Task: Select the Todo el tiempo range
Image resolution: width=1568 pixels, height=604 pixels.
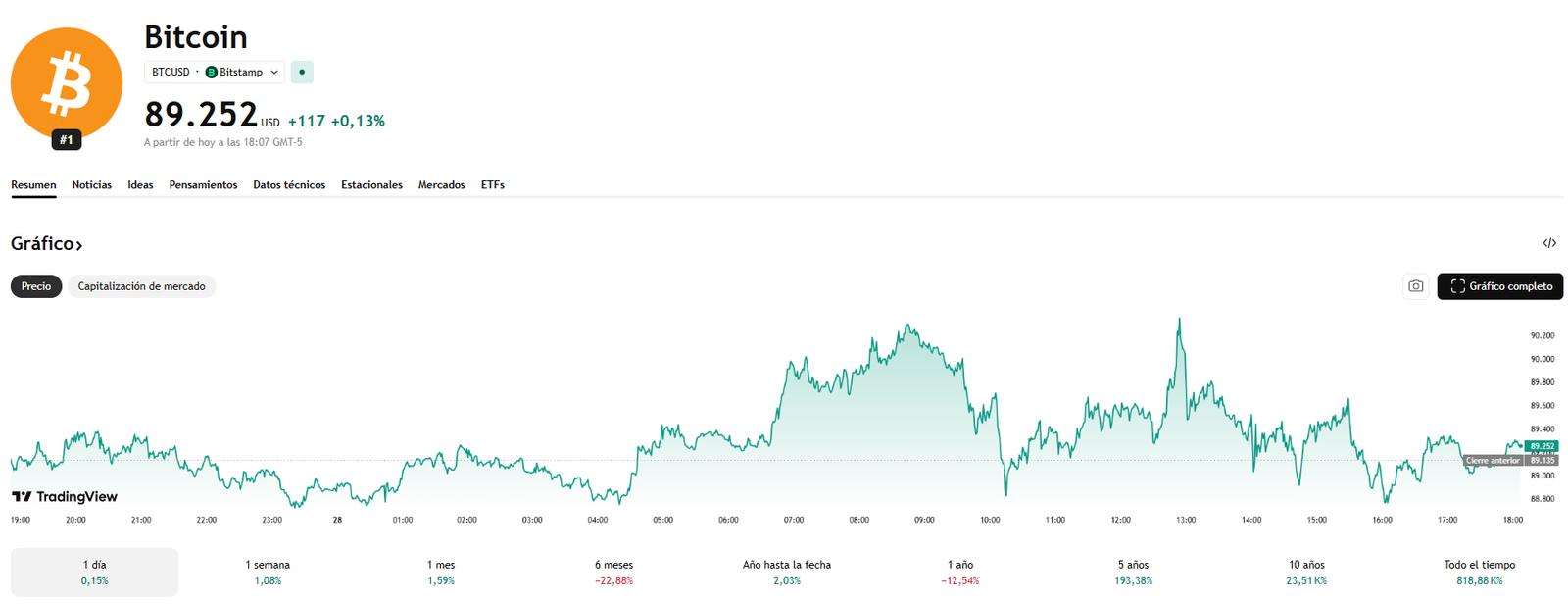Action: (1479, 572)
